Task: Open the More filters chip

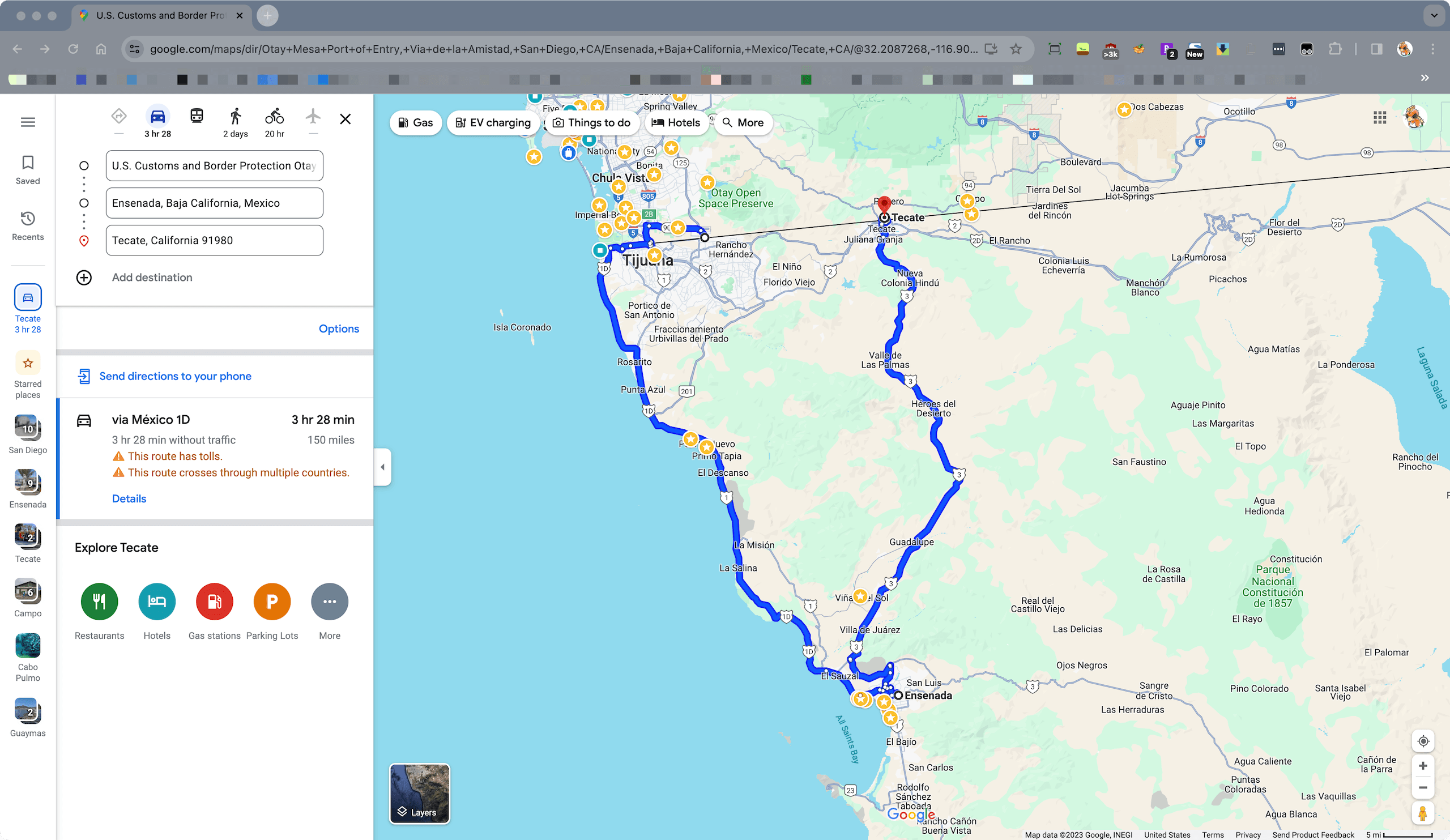Action: point(743,122)
